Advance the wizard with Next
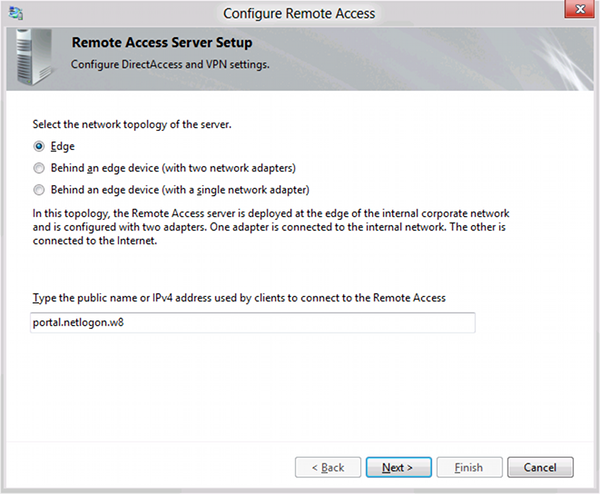The height and width of the screenshot is (494, 600). coord(399,467)
